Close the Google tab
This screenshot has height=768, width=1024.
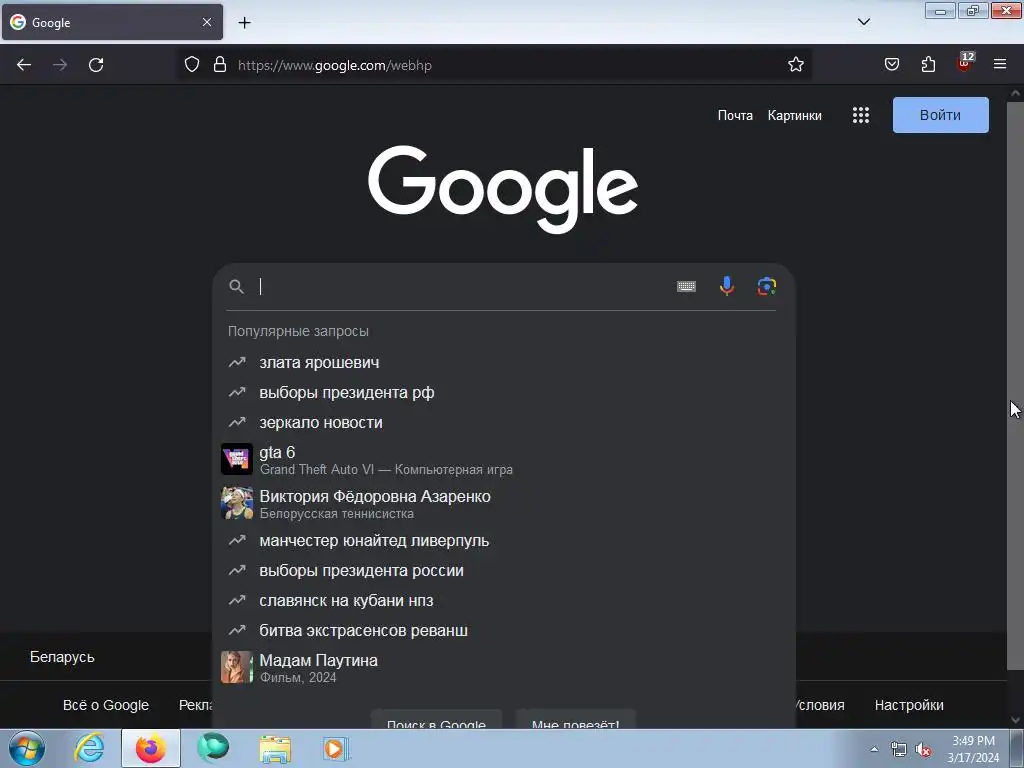206,22
